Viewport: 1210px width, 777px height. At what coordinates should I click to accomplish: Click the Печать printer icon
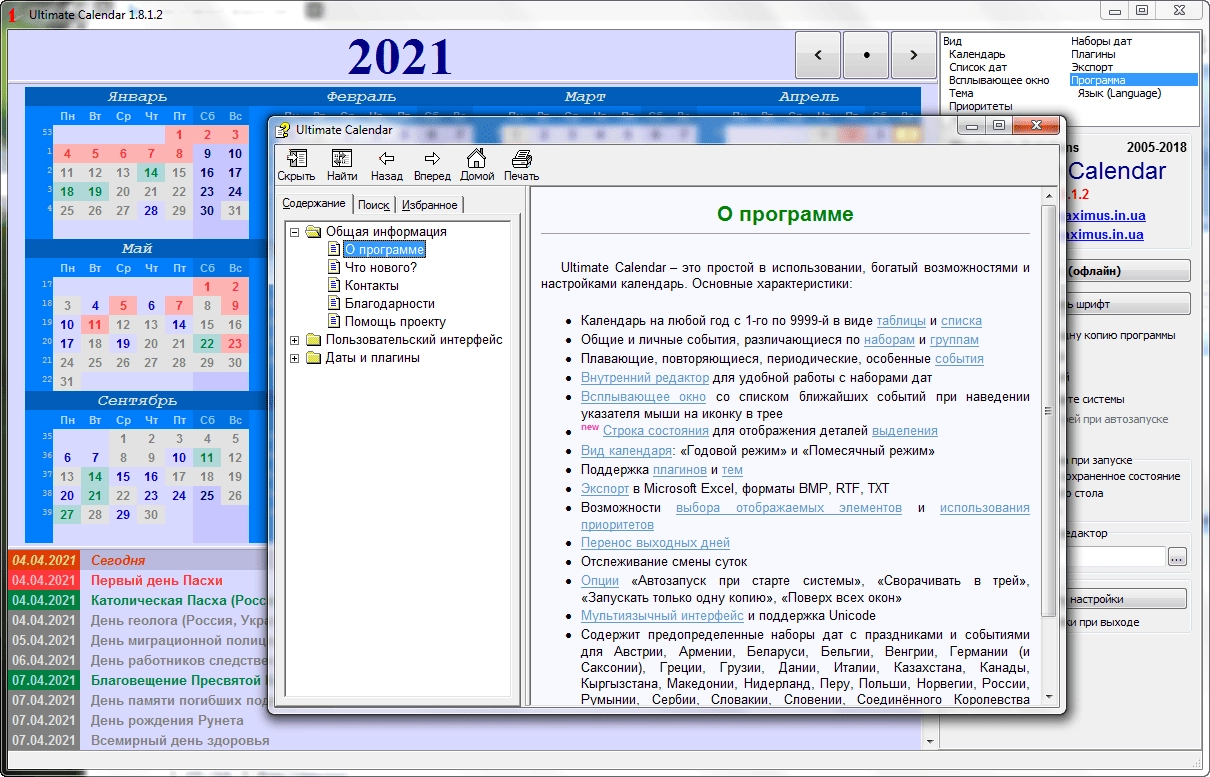pyautogui.click(x=521, y=164)
